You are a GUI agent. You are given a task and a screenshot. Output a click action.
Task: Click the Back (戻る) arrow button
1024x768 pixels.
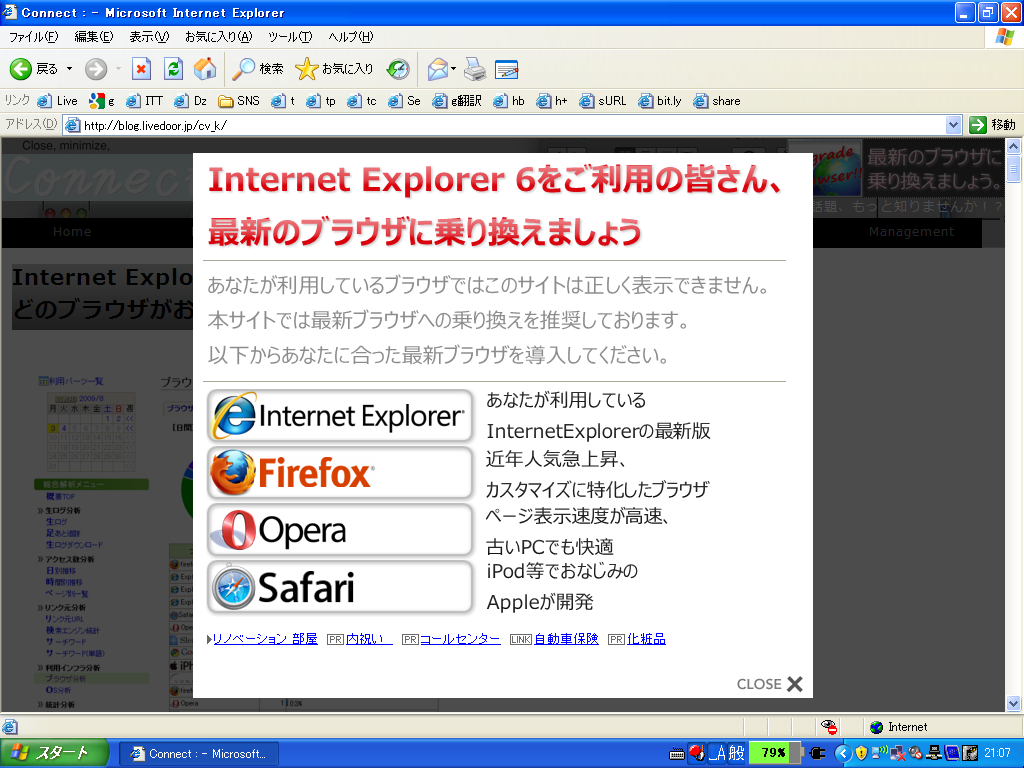tap(33, 69)
